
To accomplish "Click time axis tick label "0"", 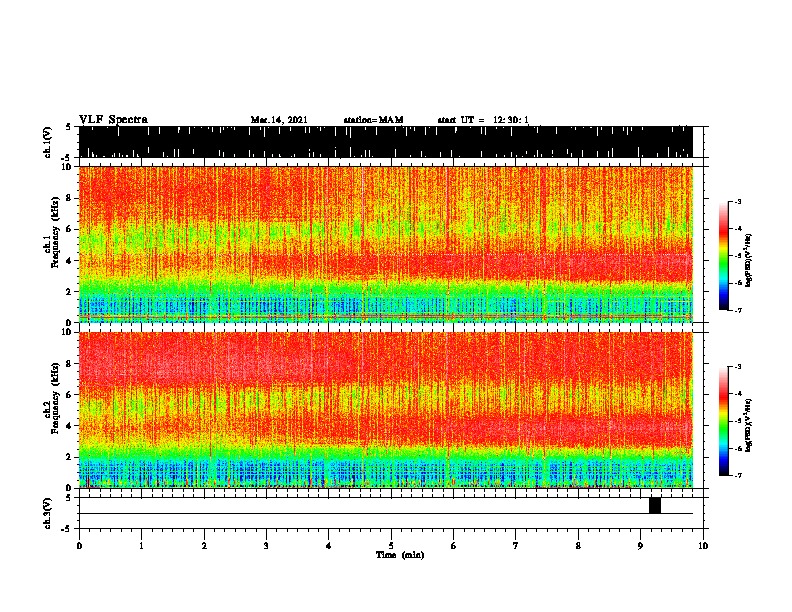I will coord(79,546).
